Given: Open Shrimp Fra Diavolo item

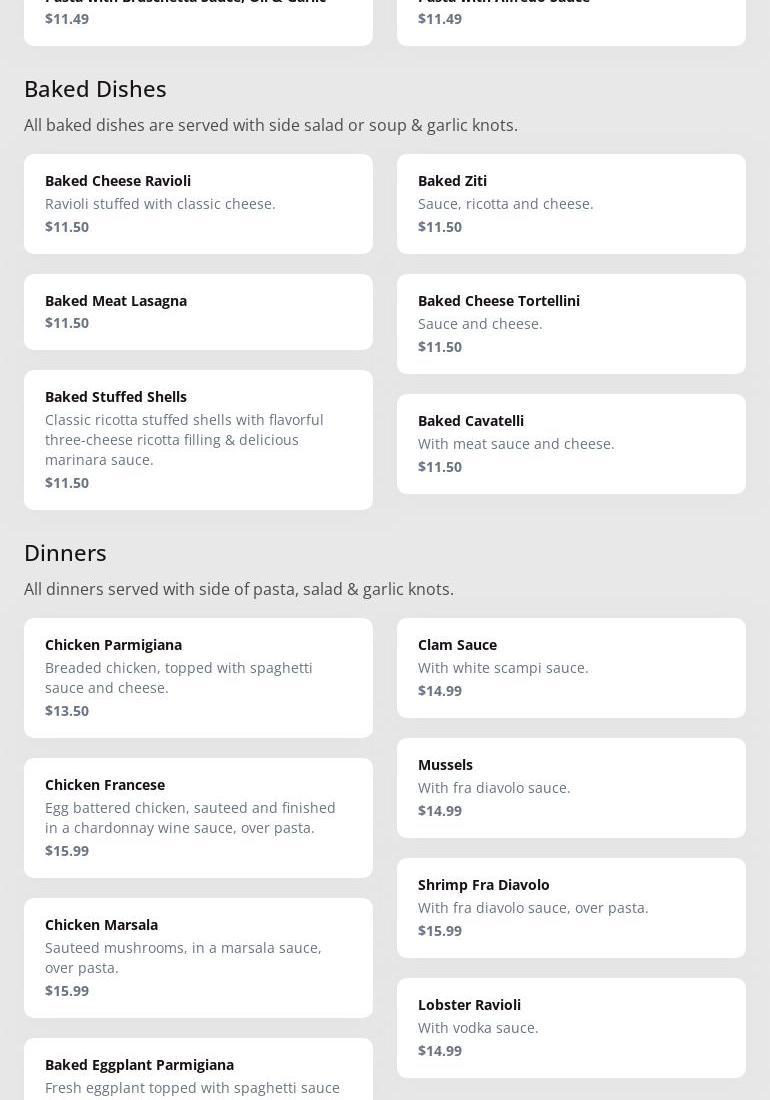Looking at the screenshot, I should pyautogui.click(x=571, y=907).
